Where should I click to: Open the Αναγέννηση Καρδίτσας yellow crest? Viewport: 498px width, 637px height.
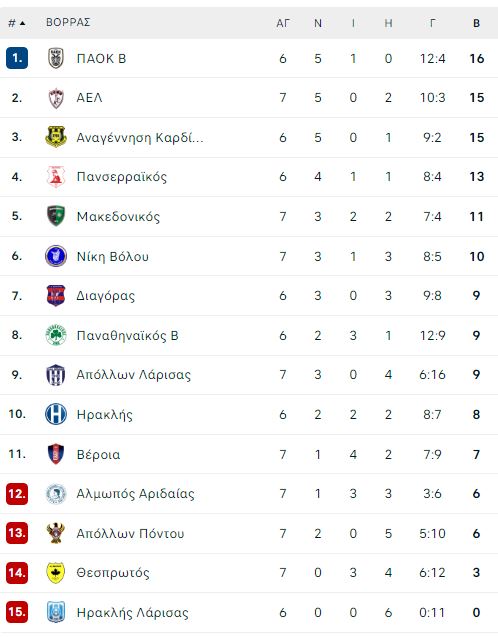[56, 137]
